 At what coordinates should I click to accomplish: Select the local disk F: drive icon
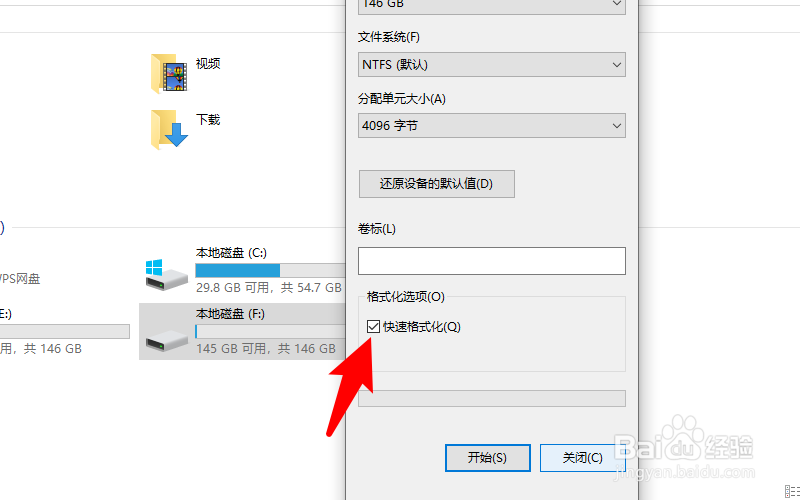pyautogui.click(x=166, y=340)
